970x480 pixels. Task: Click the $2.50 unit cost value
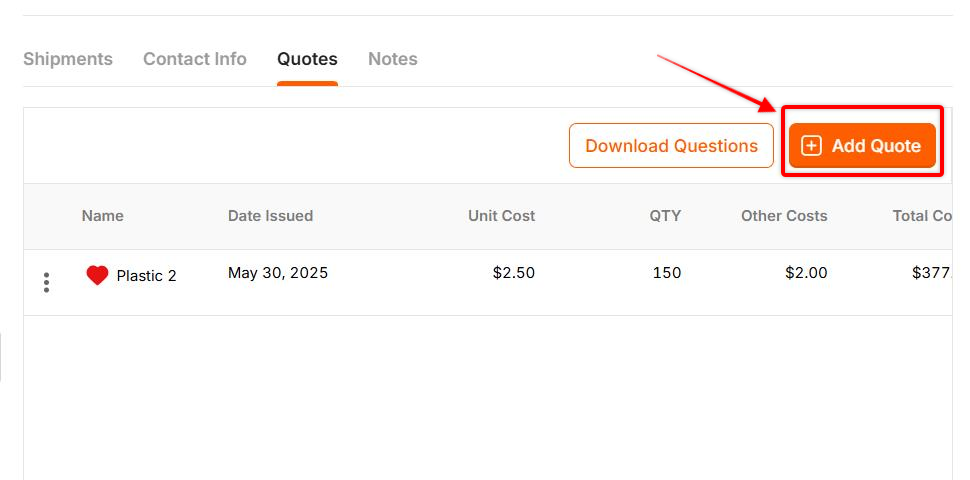pyautogui.click(x=514, y=273)
